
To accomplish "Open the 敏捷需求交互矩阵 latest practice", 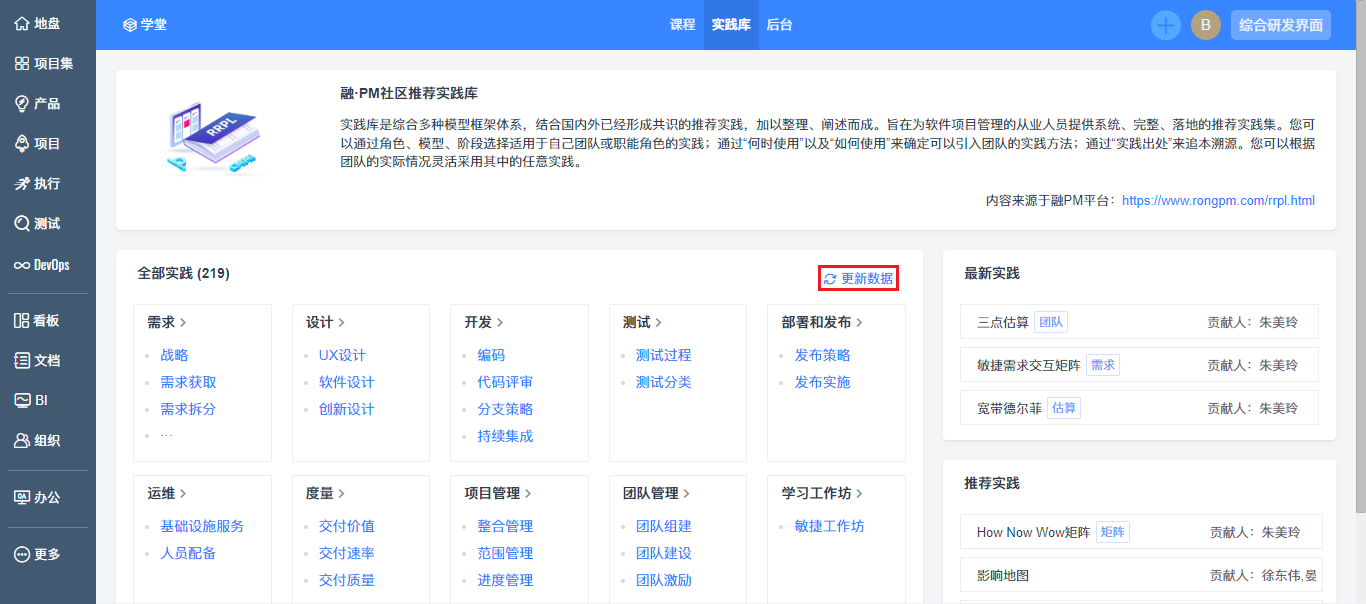I will [x=1029, y=365].
